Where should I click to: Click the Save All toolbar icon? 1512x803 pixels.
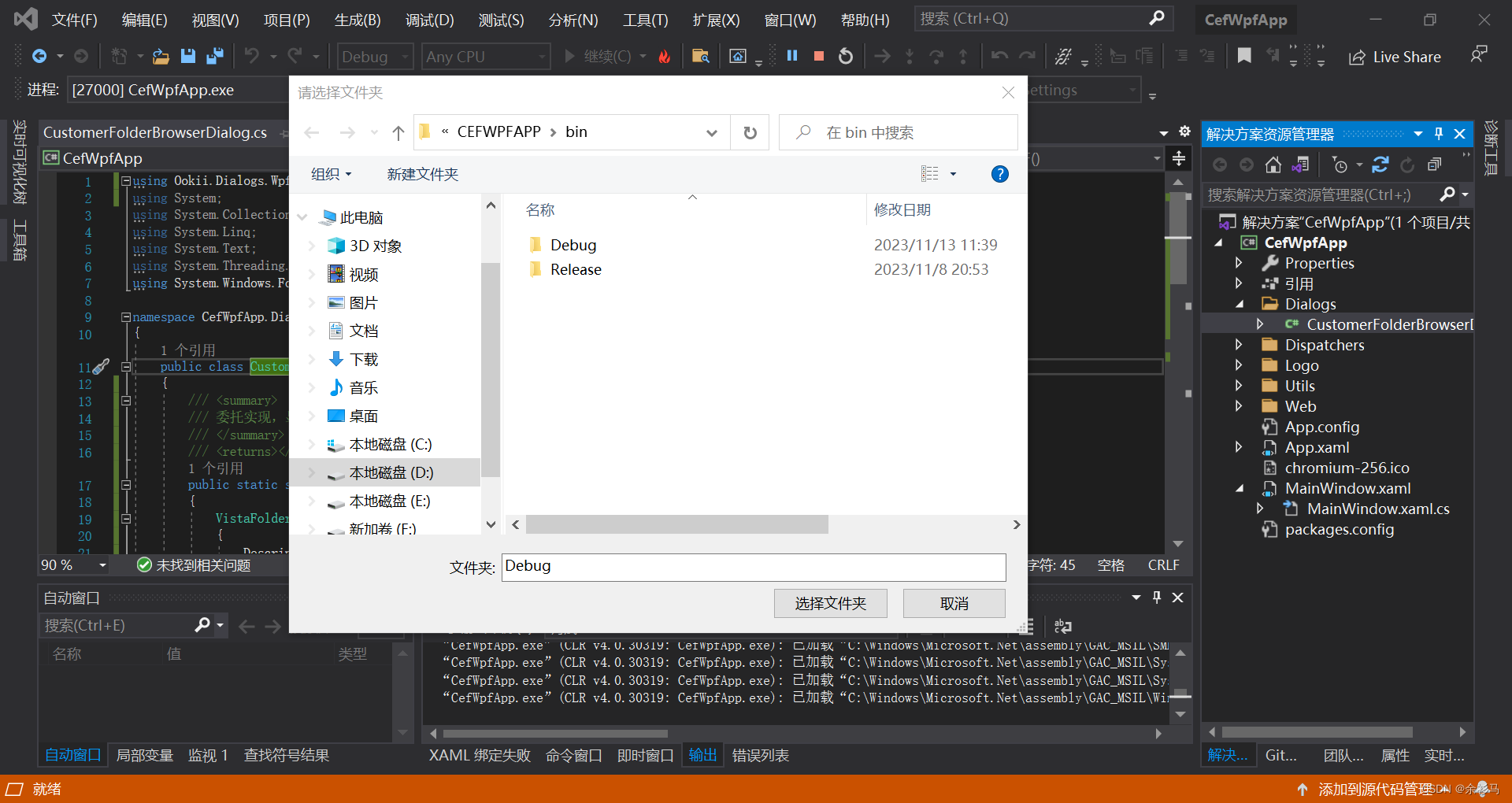click(214, 56)
